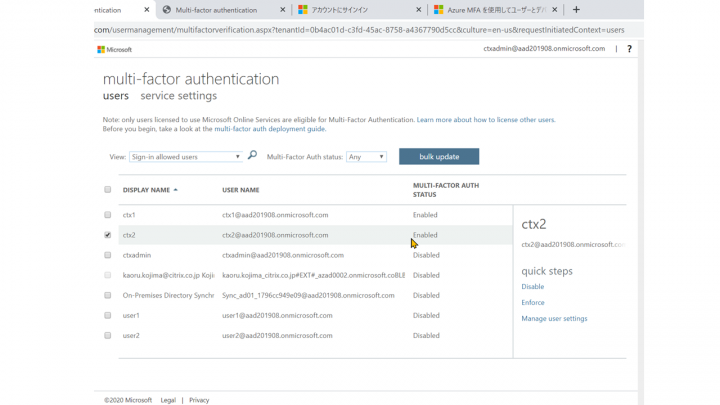Close the アカウントにサインイン browser tab
720x405 pixels.
coord(418,10)
